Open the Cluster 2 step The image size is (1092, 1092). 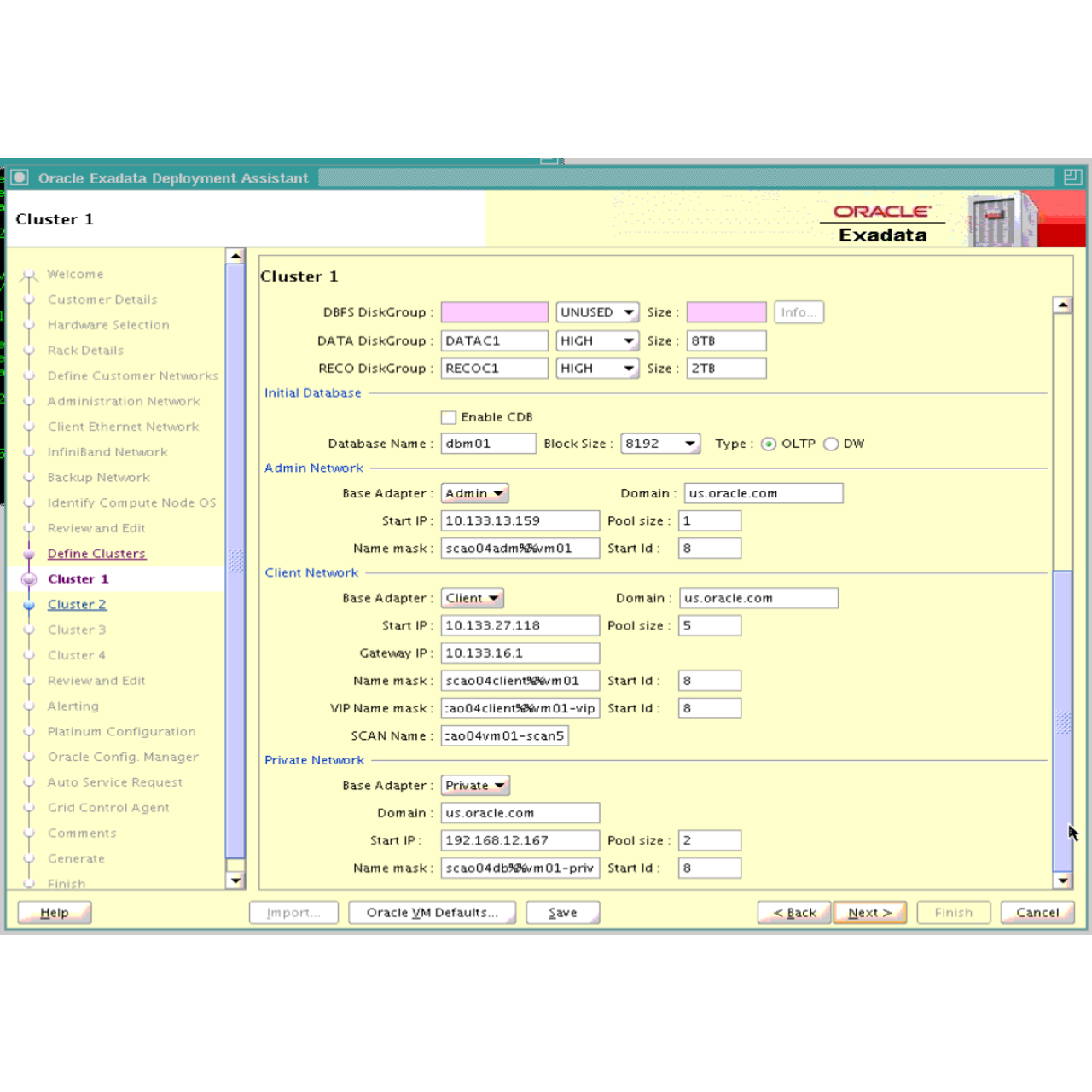[x=77, y=605]
